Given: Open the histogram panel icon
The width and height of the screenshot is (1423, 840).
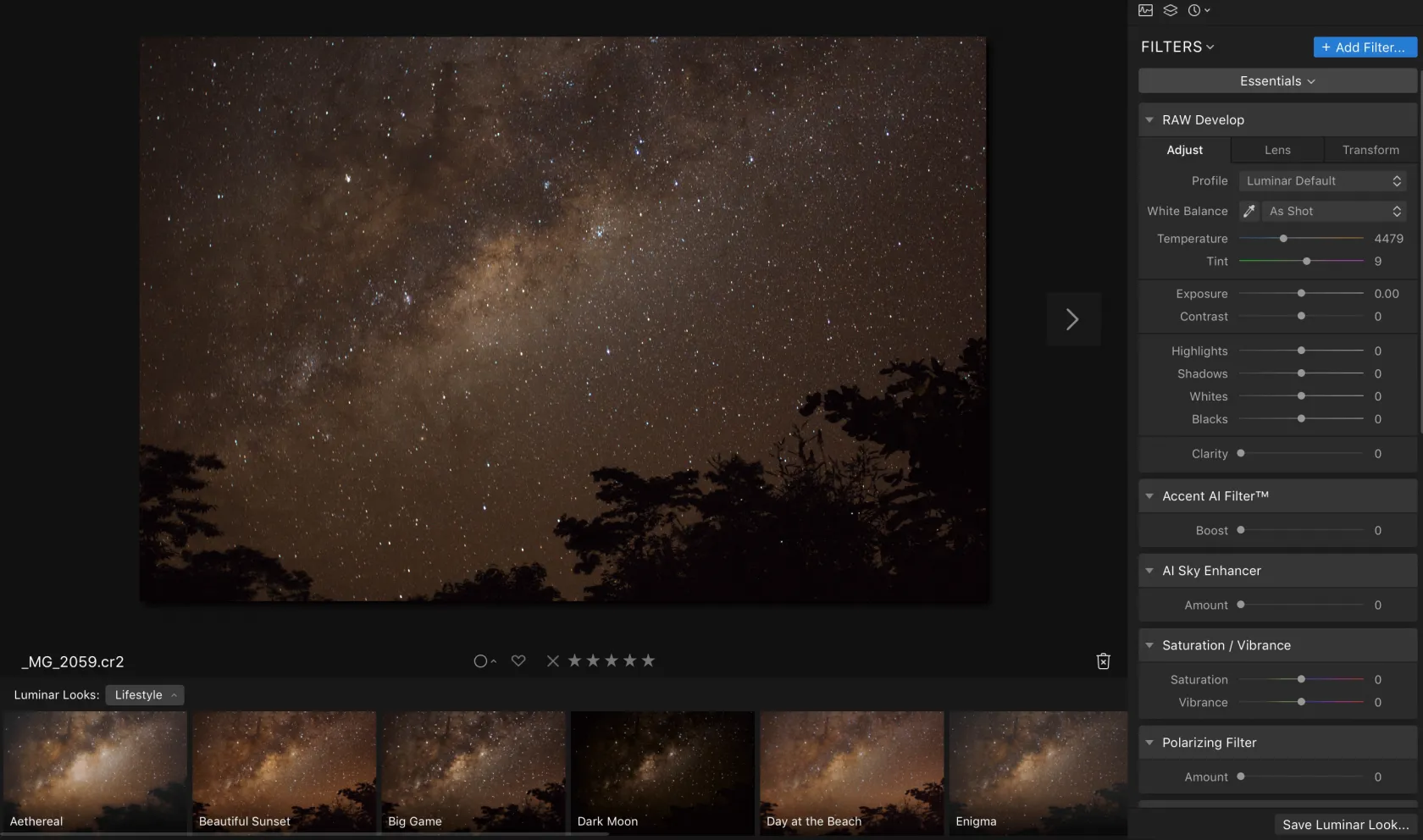Looking at the screenshot, I should [1145, 10].
